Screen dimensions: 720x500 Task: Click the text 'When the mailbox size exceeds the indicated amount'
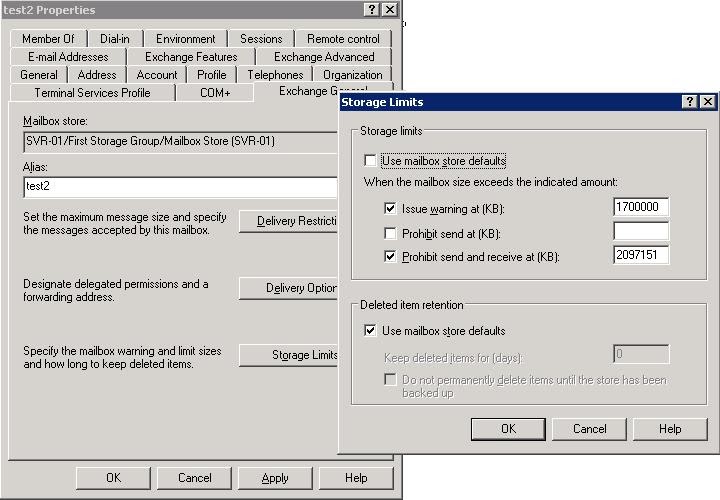pos(490,182)
